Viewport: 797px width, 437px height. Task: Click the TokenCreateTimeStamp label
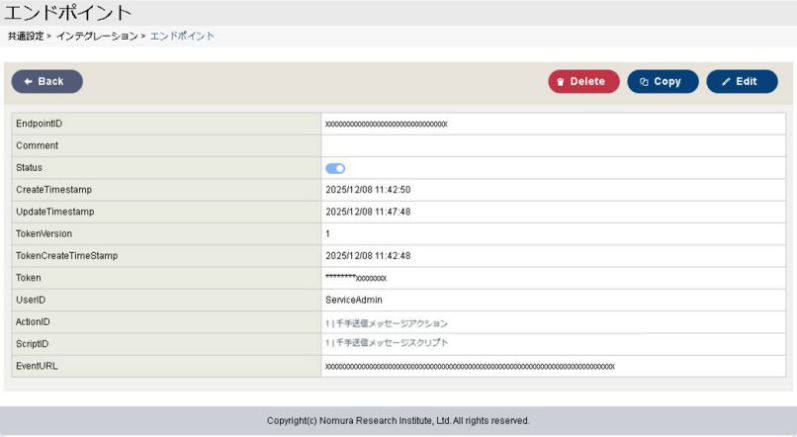click(67, 256)
